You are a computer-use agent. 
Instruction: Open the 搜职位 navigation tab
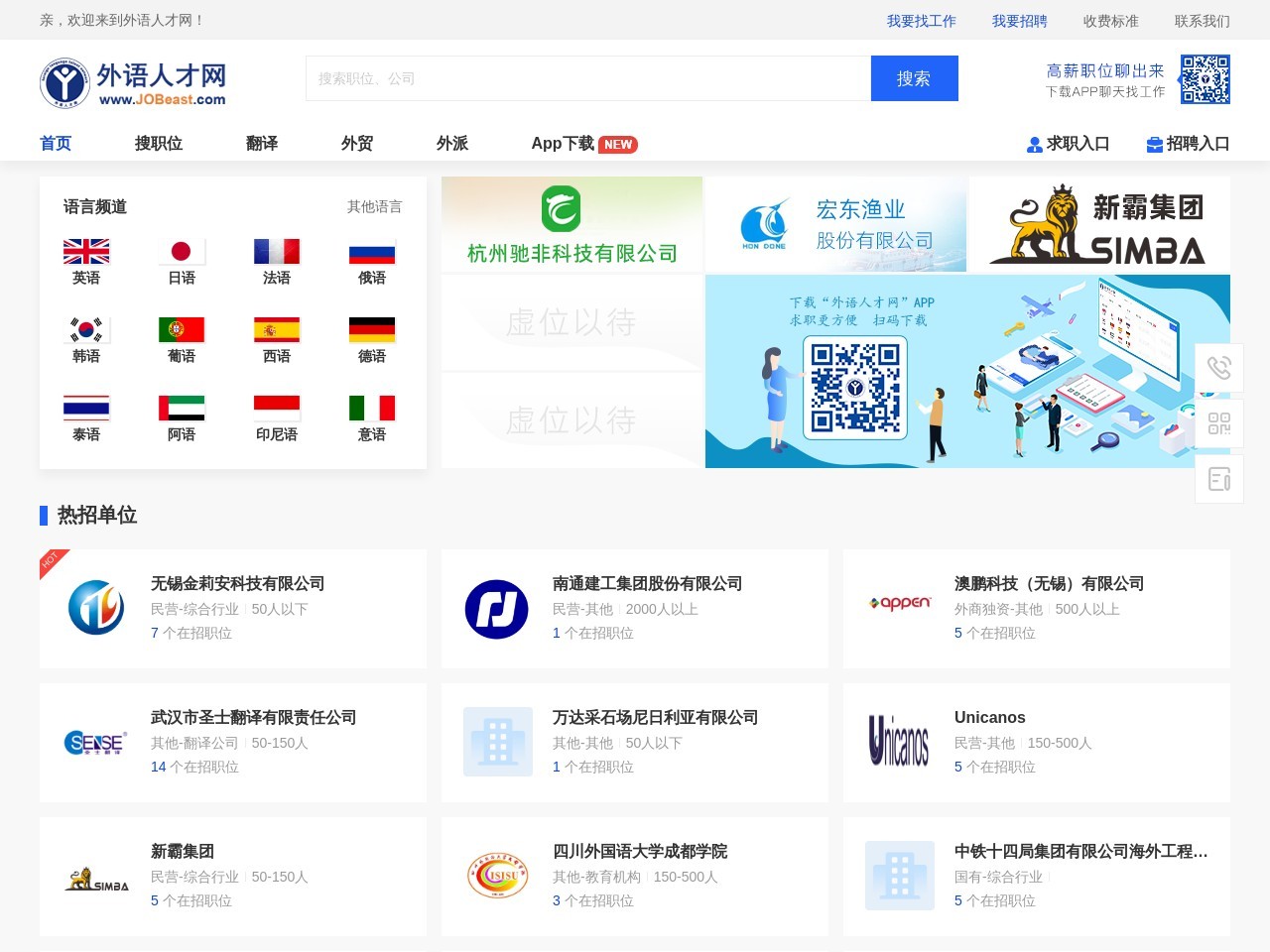pyautogui.click(x=159, y=144)
